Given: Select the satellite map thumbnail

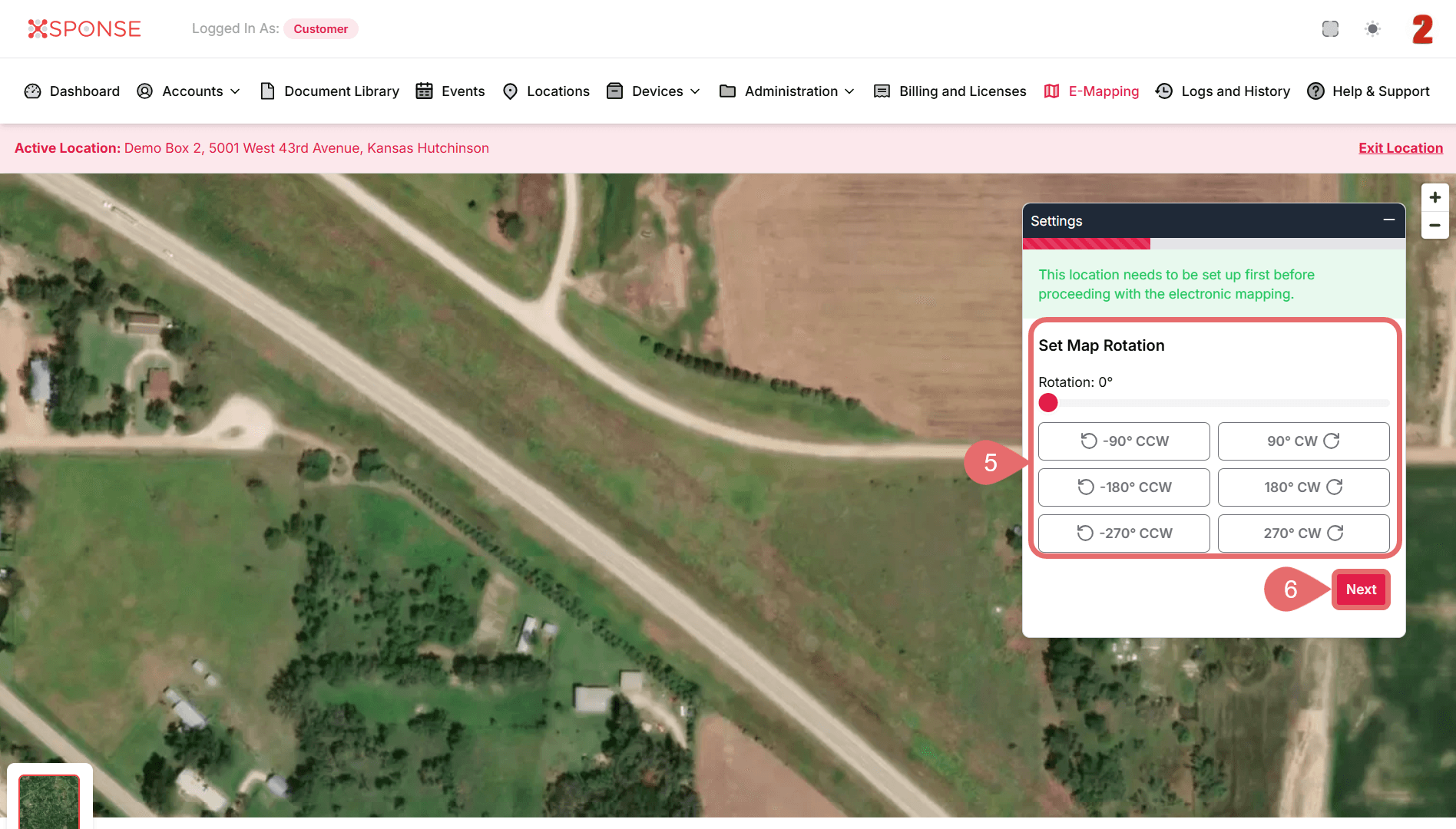Looking at the screenshot, I should [x=49, y=802].
